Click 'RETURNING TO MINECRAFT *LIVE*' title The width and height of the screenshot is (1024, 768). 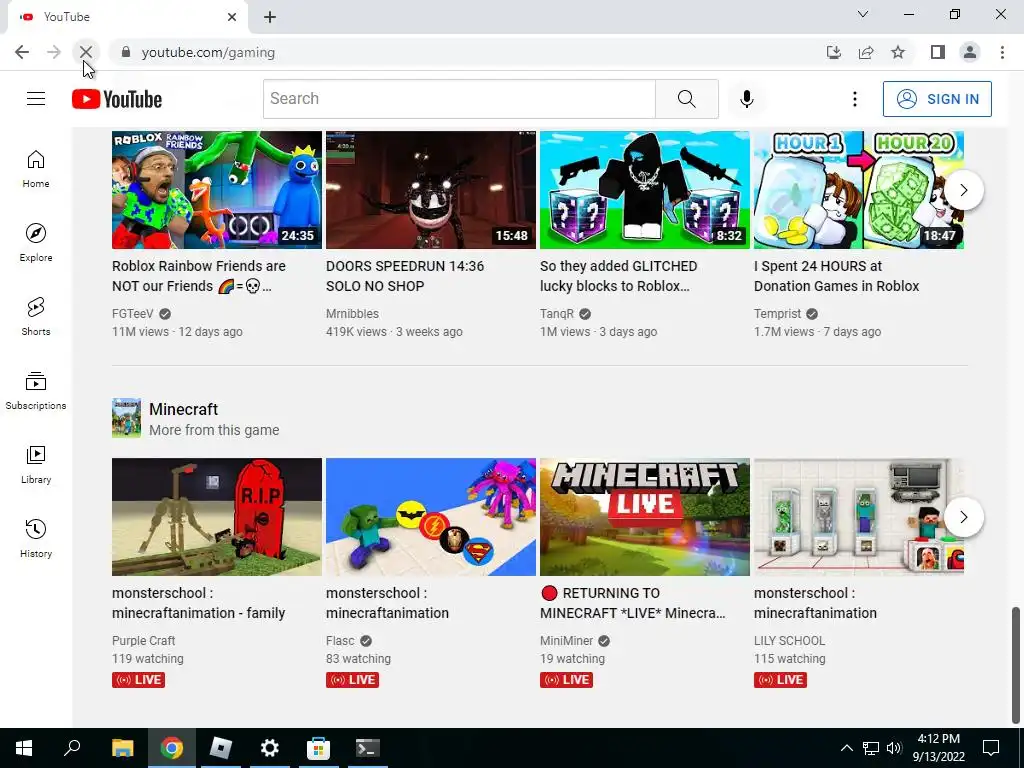[633, 603]
